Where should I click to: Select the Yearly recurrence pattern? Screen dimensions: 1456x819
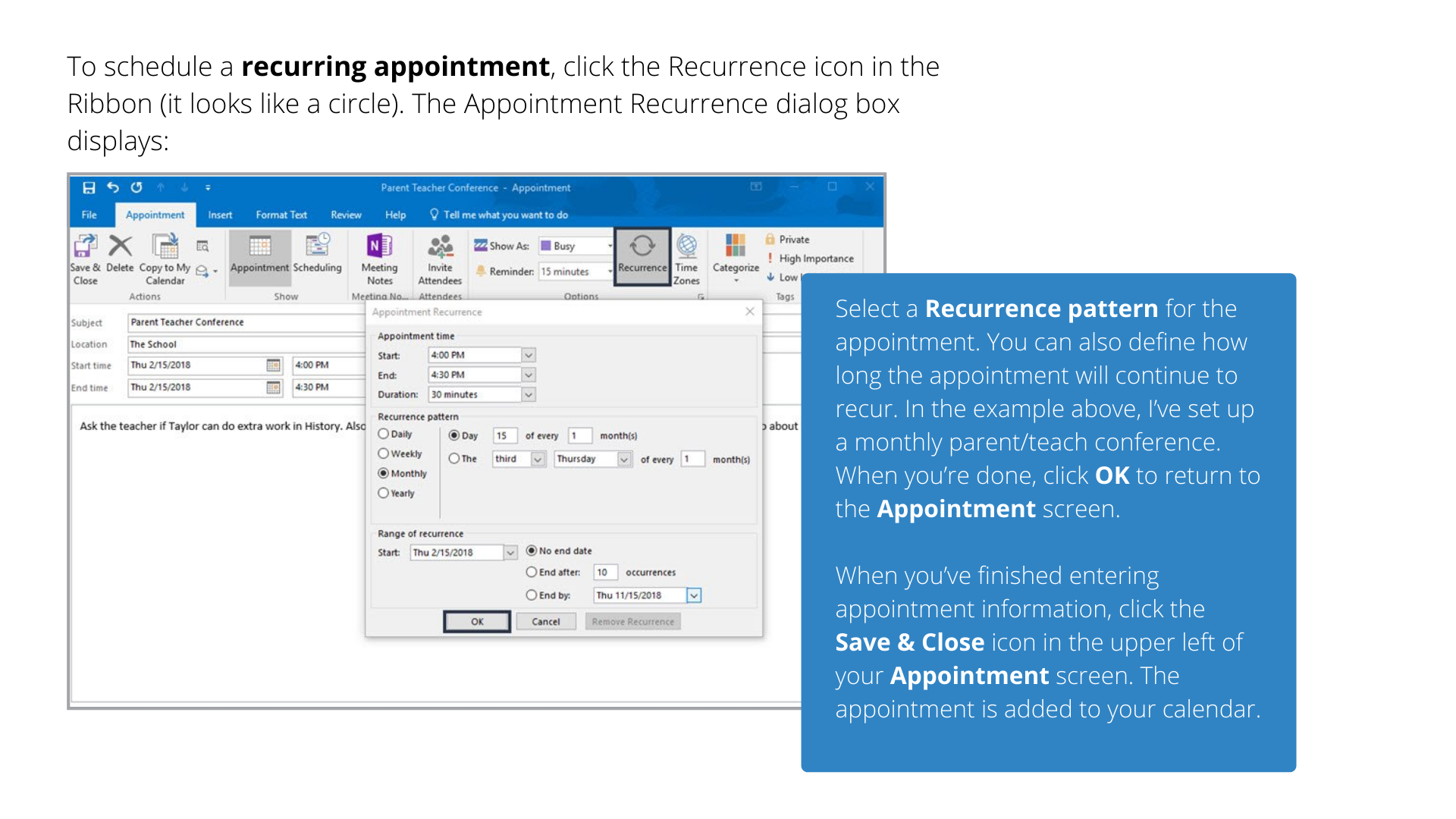[x=384, y=493]
